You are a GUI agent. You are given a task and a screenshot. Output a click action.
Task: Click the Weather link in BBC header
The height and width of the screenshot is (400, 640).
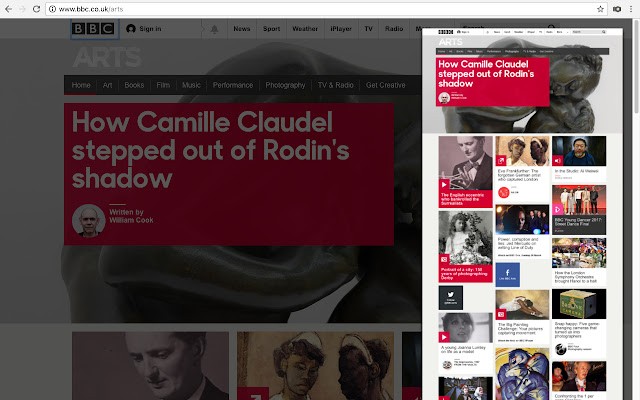point(304,29)
